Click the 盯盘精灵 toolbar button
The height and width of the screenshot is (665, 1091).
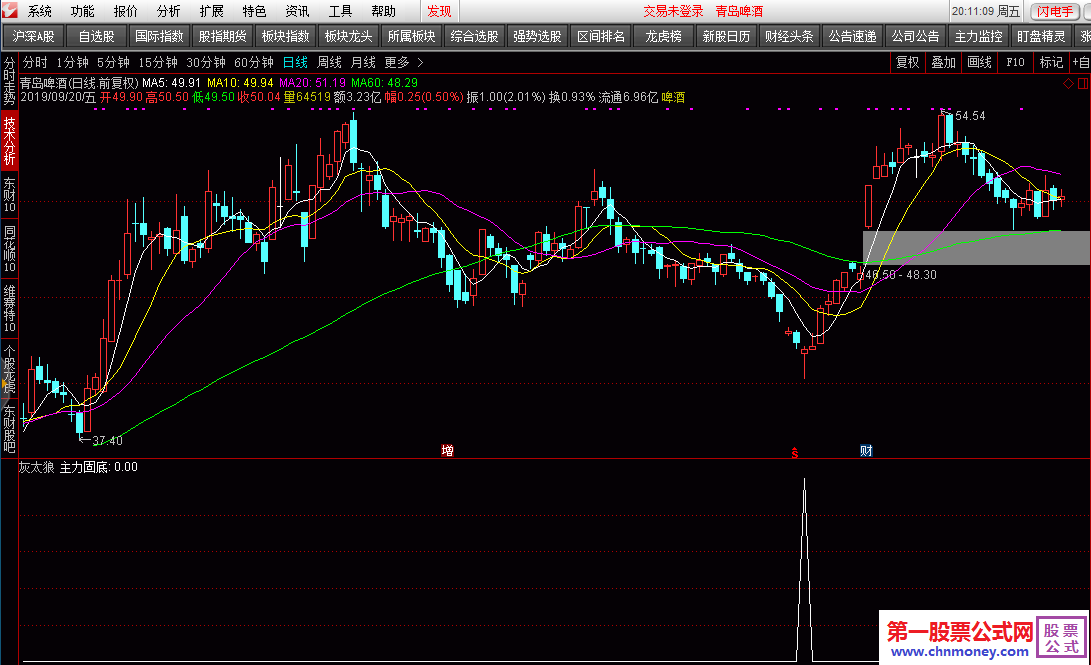pos(1041,36)
